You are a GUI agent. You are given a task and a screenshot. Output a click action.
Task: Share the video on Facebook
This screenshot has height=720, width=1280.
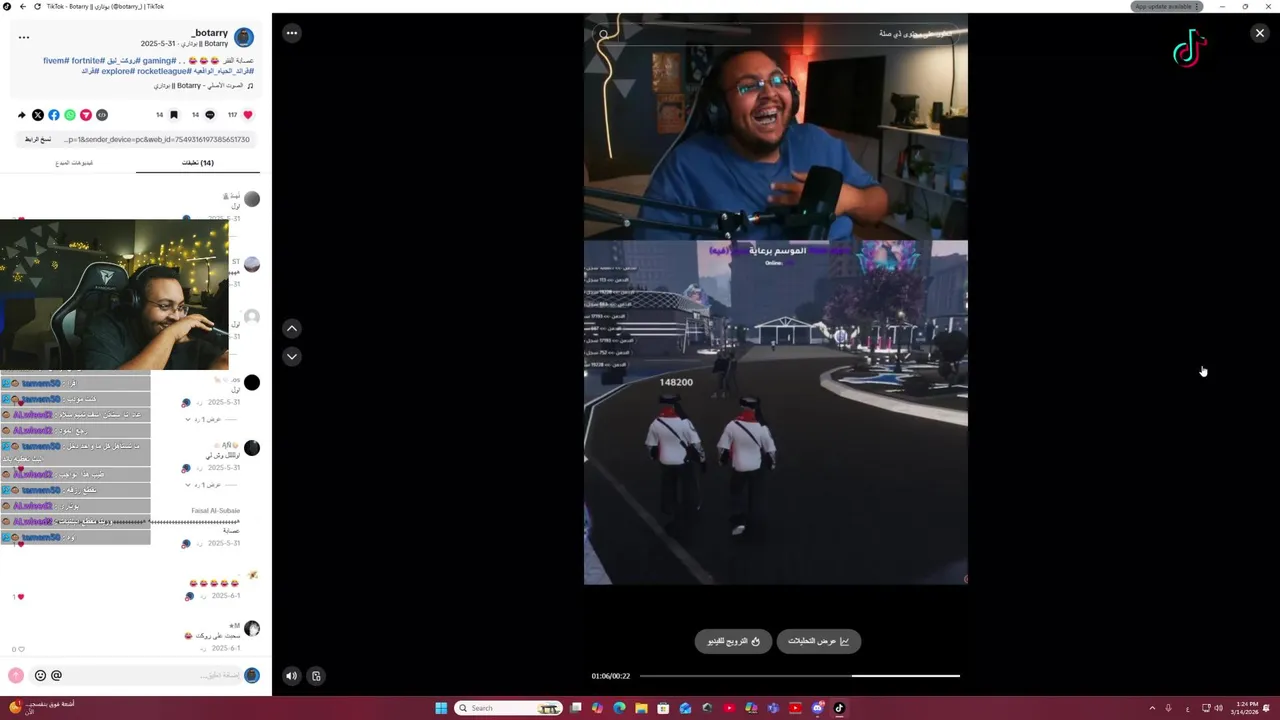pos(54,115)
